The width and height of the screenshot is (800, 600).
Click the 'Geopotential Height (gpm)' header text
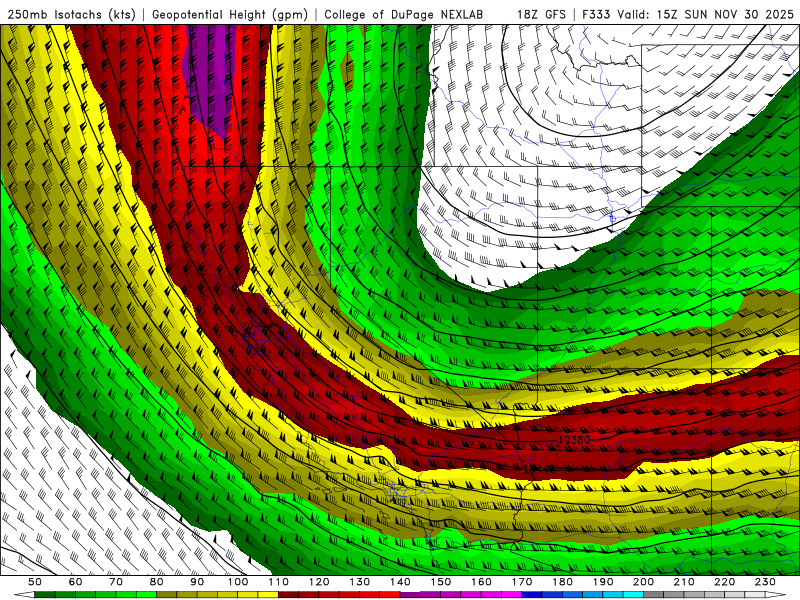point(230,15)
